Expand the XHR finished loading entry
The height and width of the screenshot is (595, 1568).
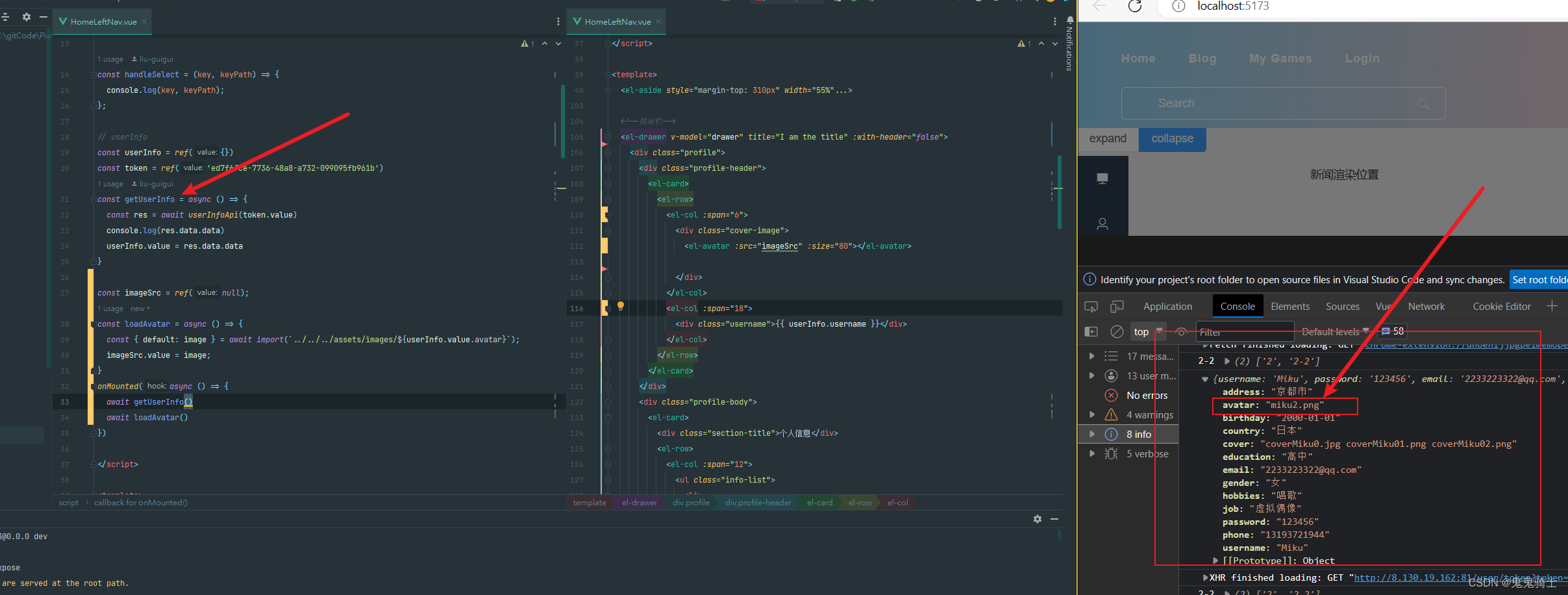coord(1205,577)
